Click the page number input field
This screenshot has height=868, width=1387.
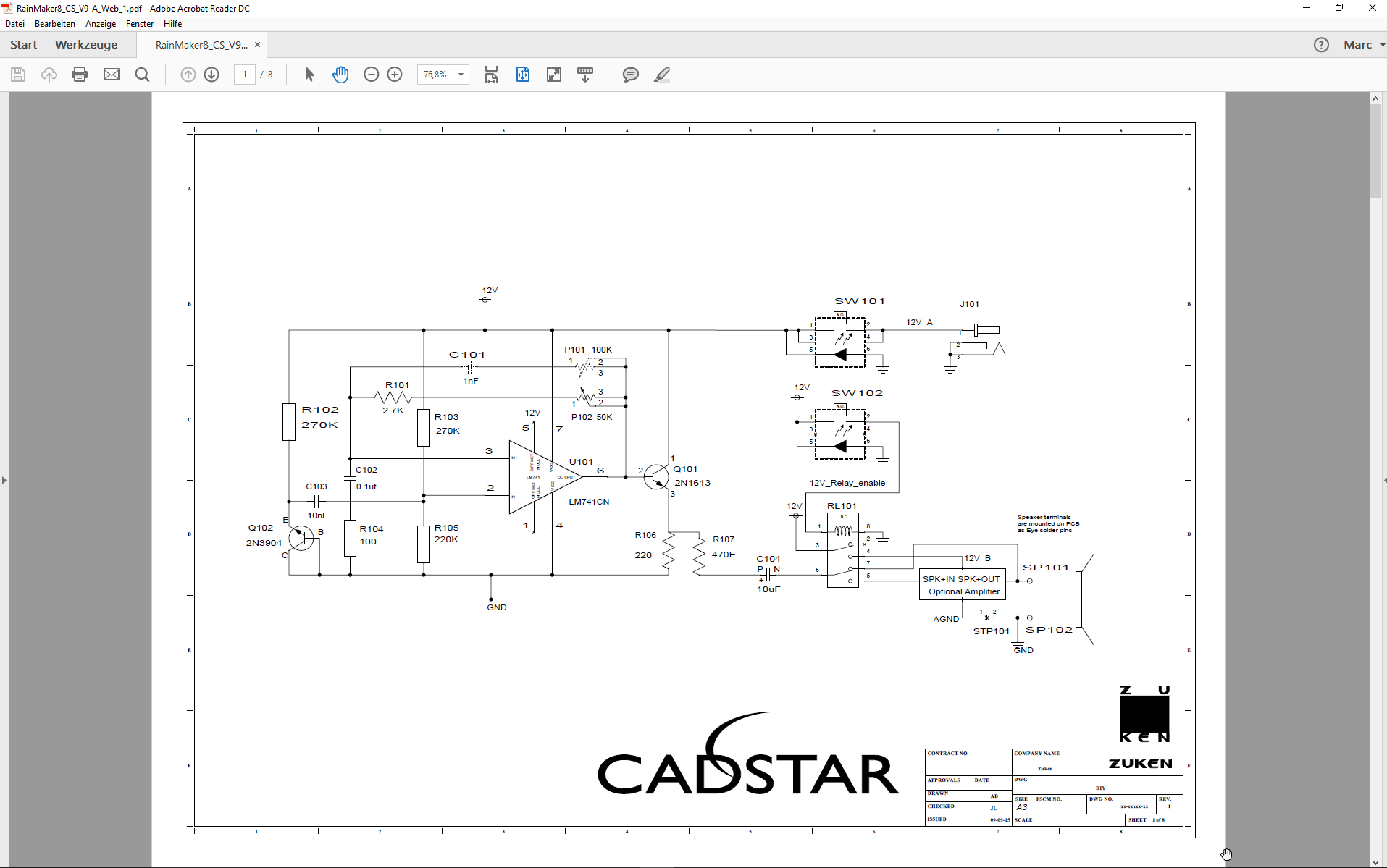click(x=245, y=75)
